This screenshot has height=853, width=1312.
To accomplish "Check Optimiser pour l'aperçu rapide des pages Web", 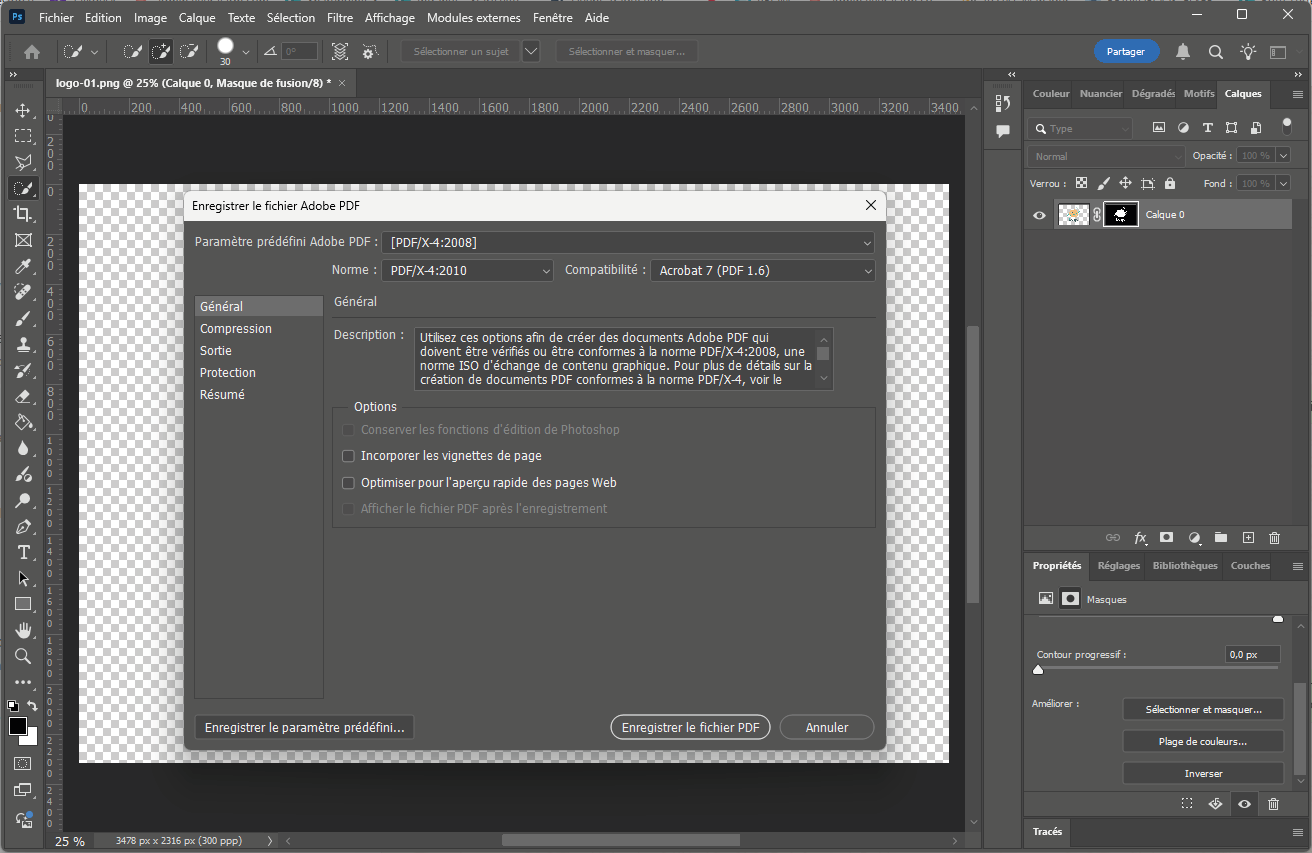I will pyautogui.click(x=349, y=483).
